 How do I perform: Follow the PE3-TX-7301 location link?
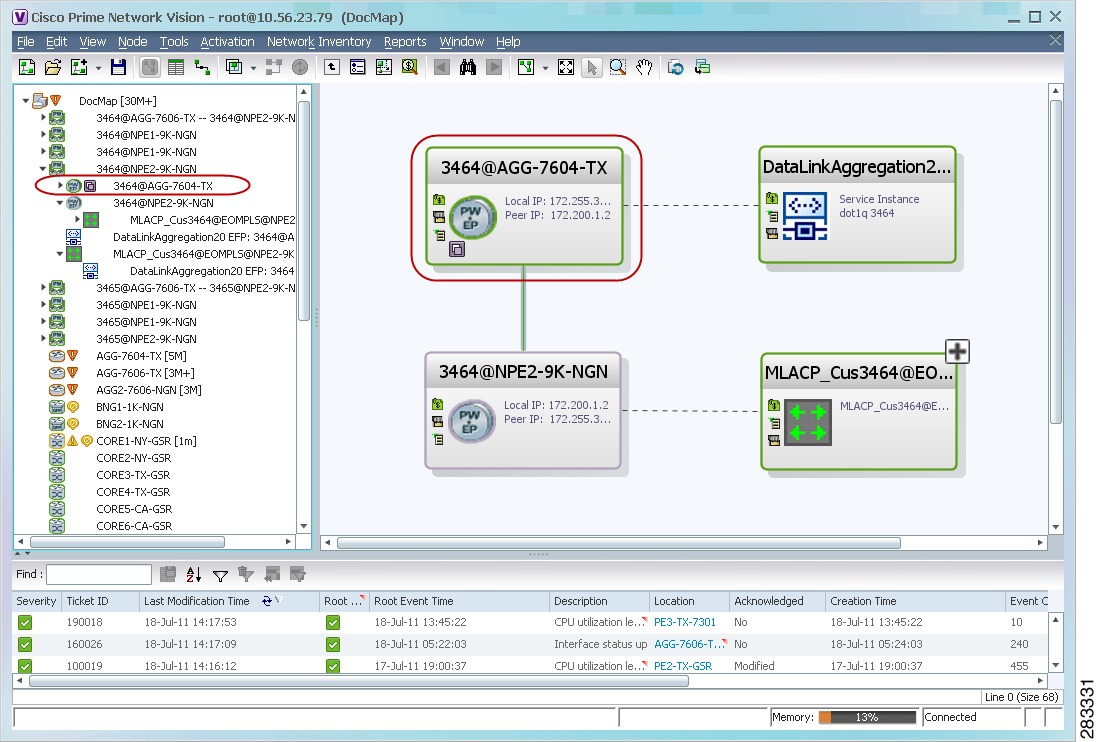point(685,622)
